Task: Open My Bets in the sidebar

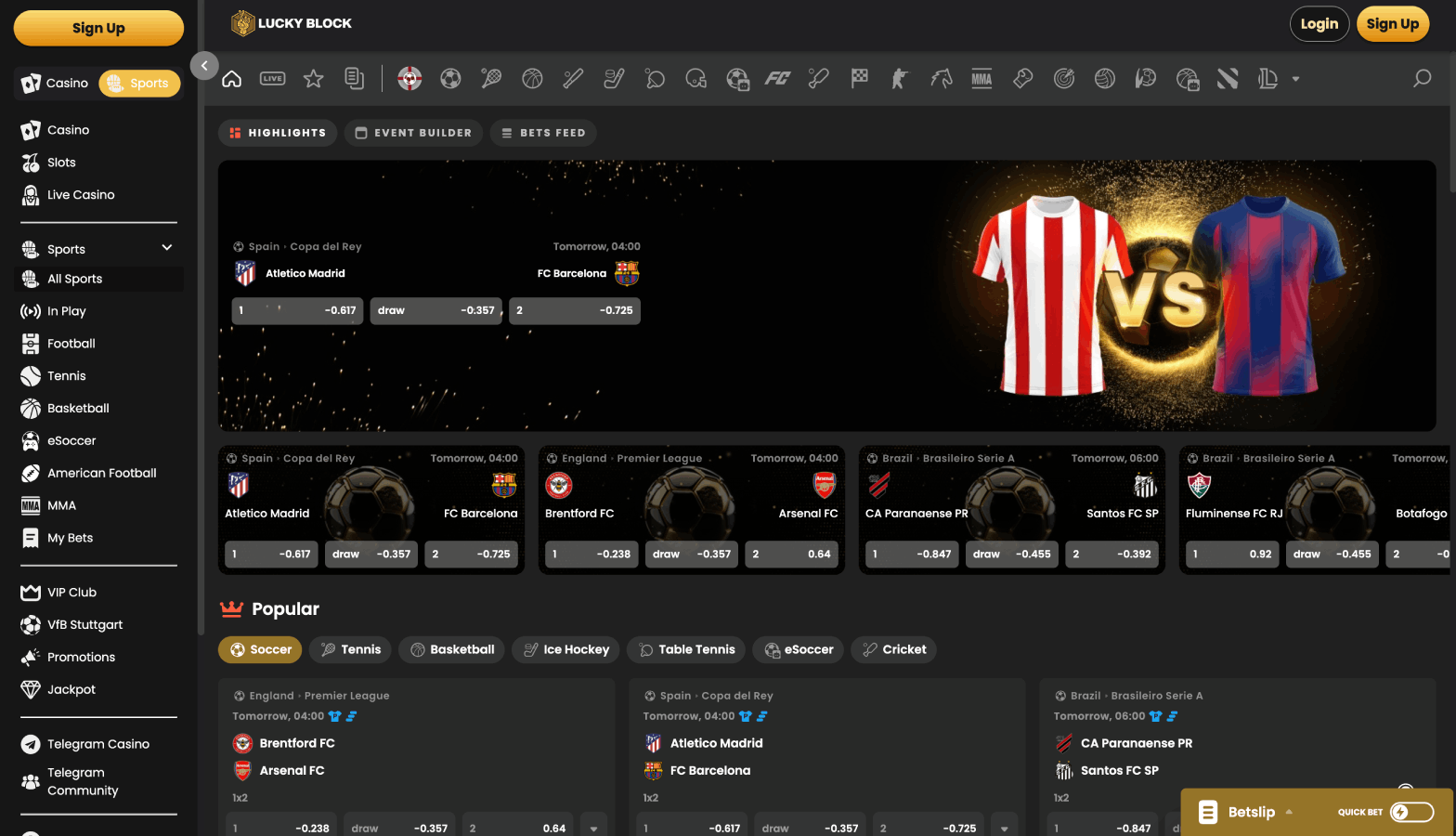Action: coord(71,538)
